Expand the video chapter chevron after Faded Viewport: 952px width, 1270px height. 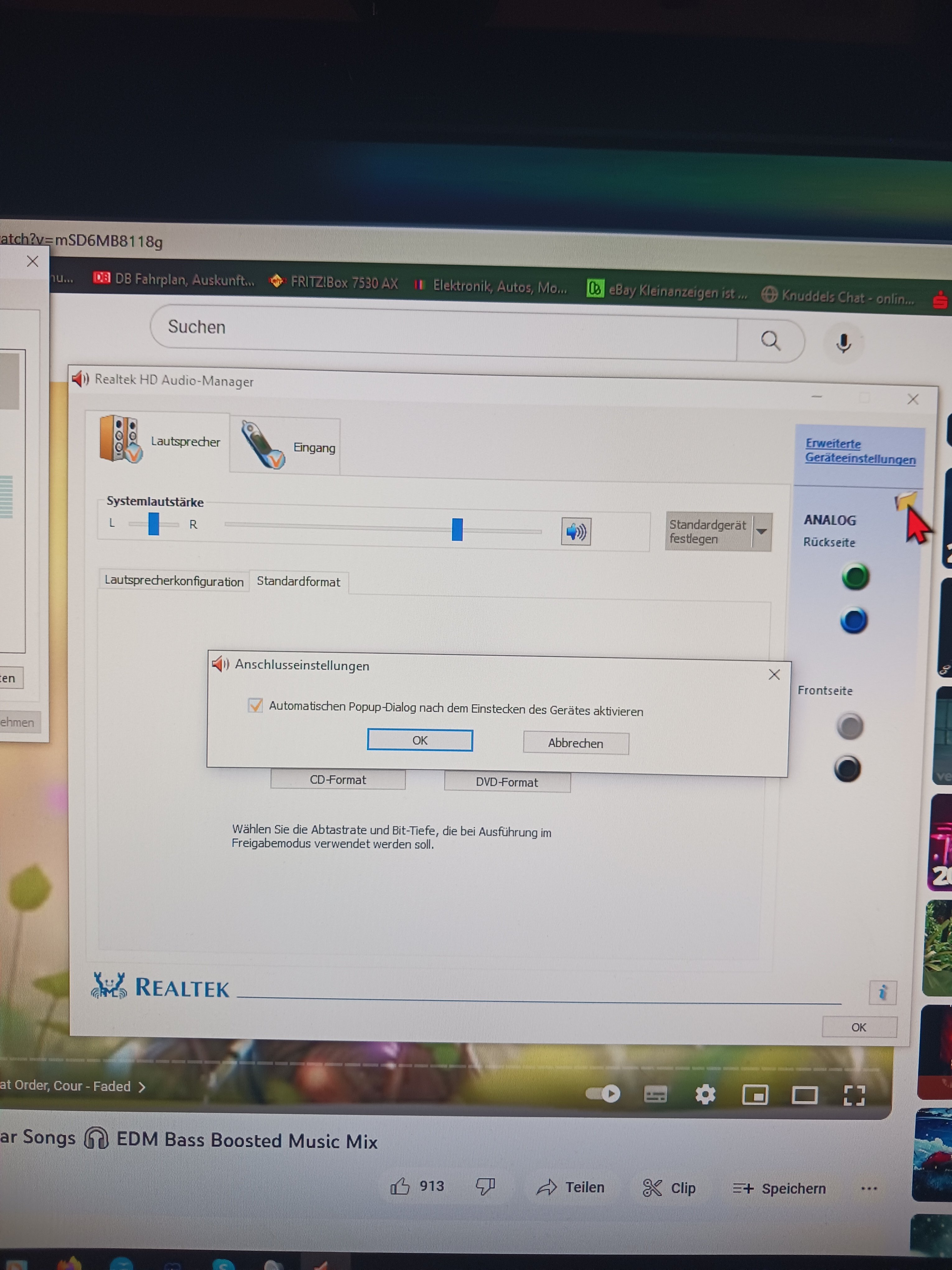click(142, 1087)
